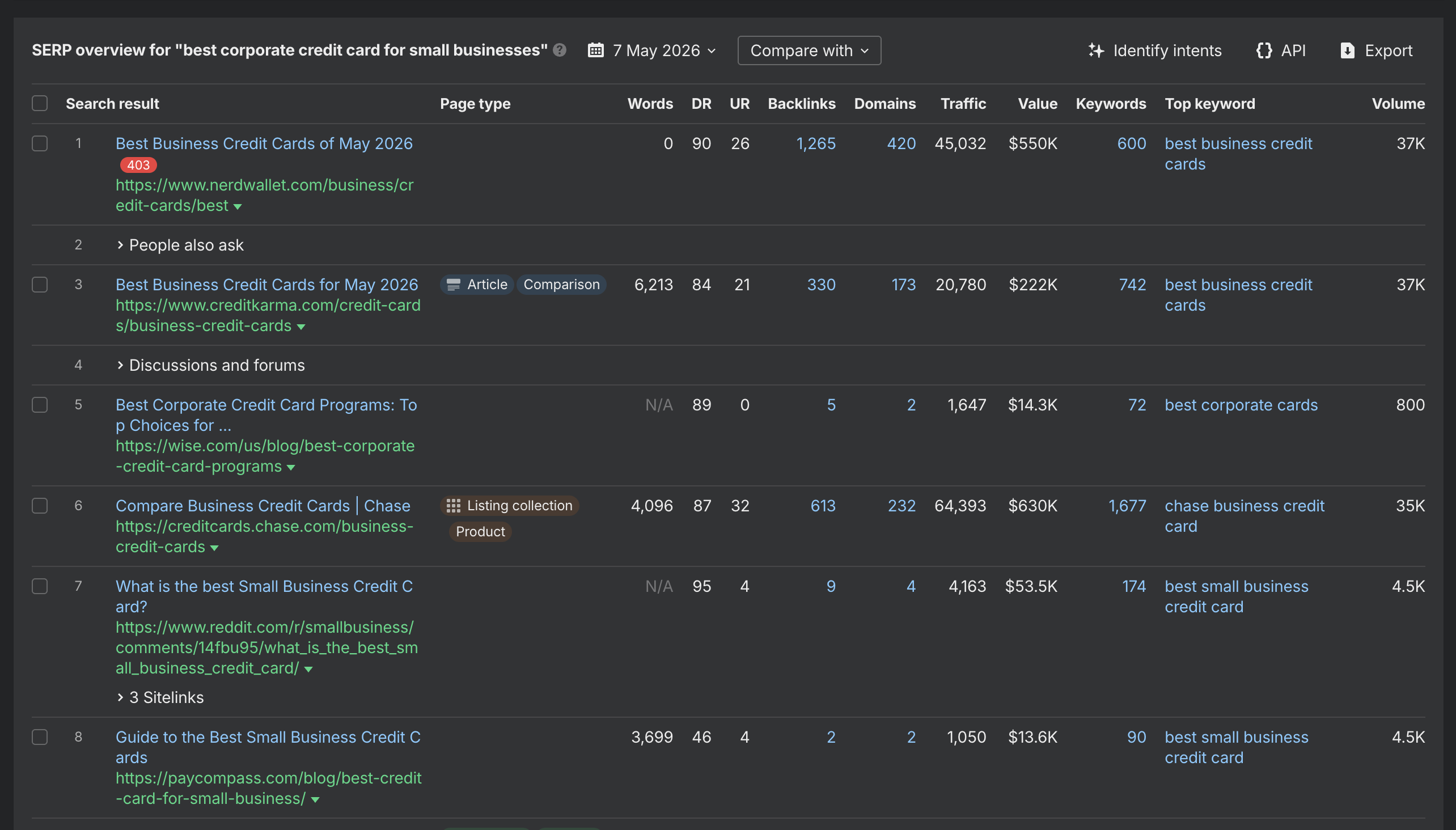Screen dimensions: 1456x830
Task: Click the red 403 status badge
Action: coord(138,165)
